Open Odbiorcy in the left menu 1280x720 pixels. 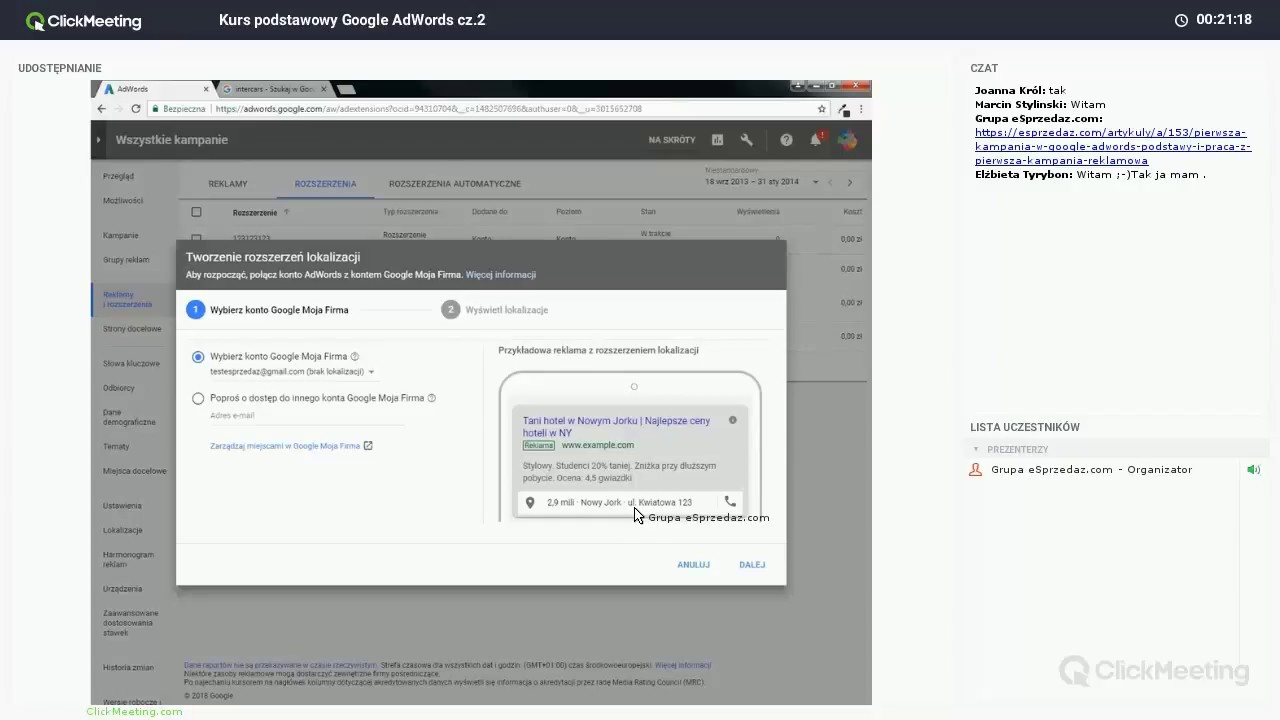pos(119,388)
